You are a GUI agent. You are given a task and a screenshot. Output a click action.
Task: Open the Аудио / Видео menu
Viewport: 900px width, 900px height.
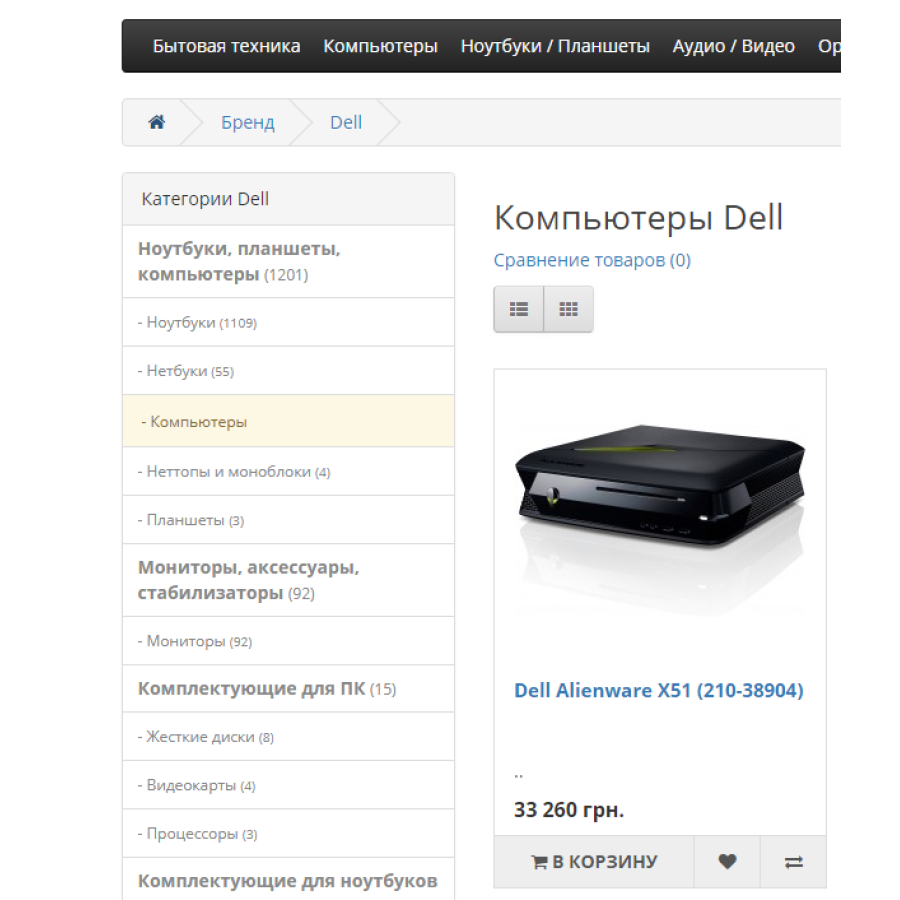pos(734,46)
